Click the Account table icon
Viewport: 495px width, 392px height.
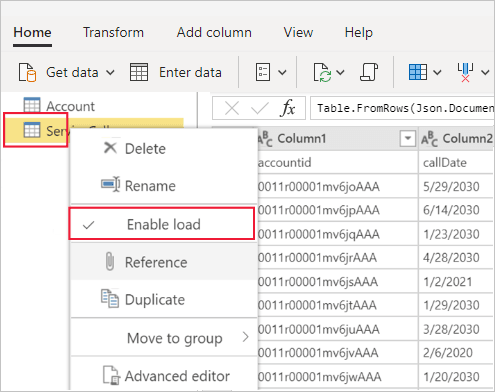click(32, 105)
